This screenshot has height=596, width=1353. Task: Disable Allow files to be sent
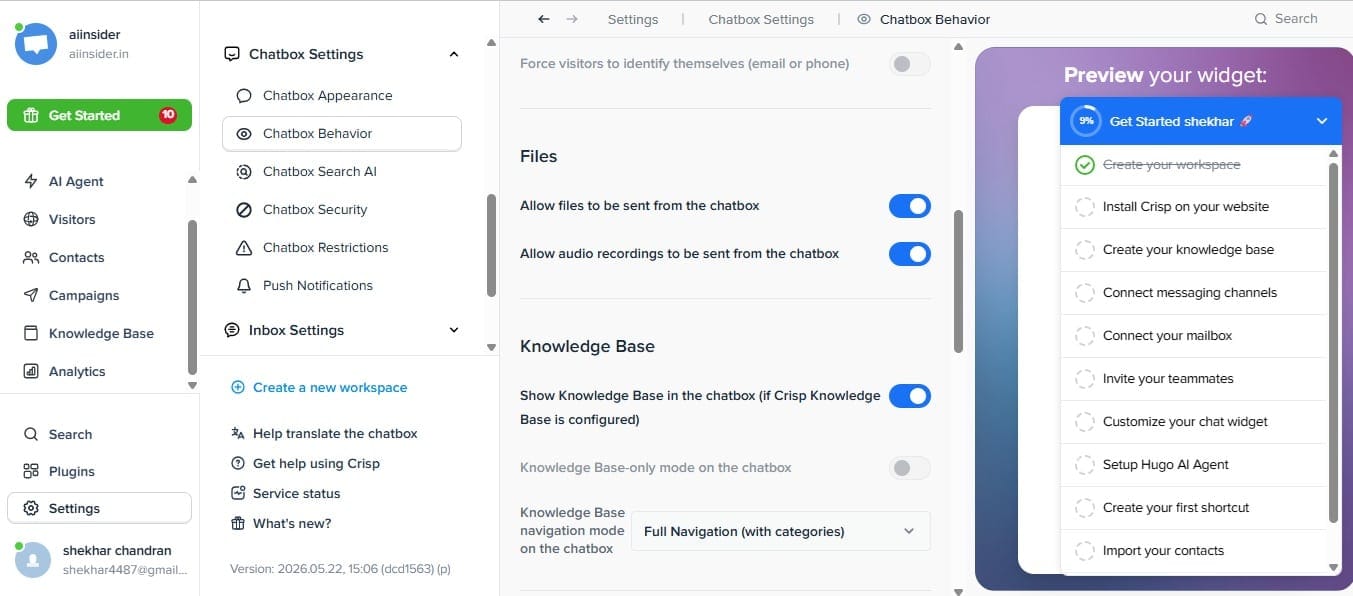910,206
